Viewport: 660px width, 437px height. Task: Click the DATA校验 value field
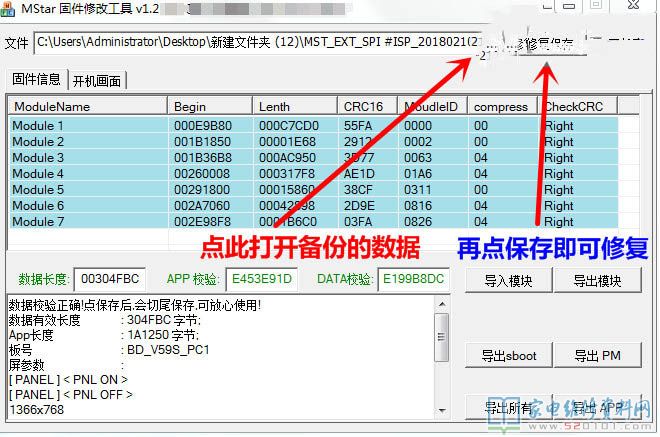click(411, 280)
